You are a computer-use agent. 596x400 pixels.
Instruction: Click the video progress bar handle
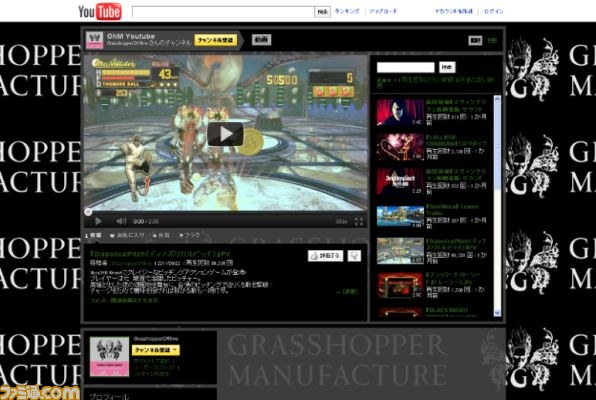(88, 212)
